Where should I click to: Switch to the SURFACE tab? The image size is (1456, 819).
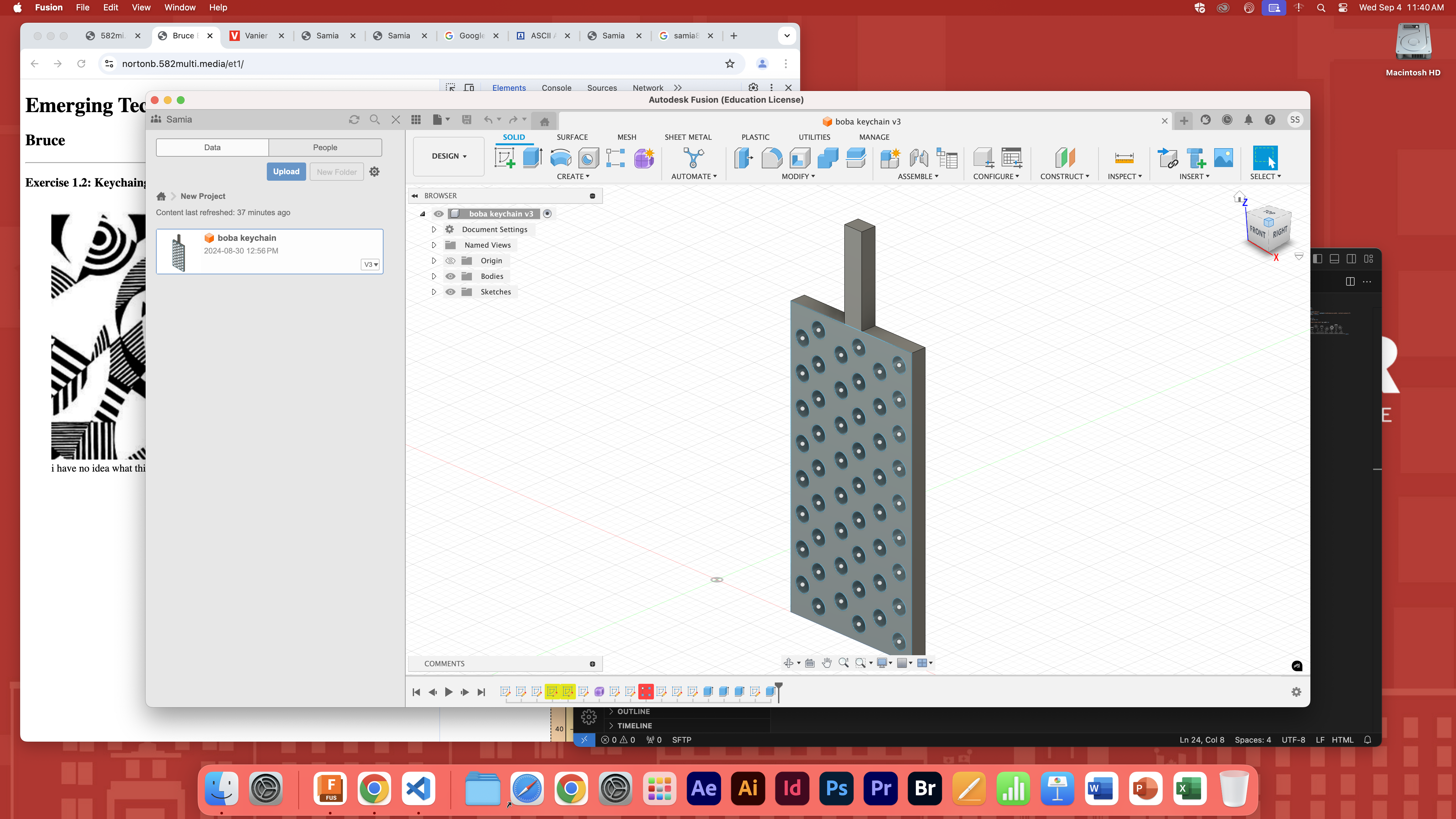click(x=572, y=137)
